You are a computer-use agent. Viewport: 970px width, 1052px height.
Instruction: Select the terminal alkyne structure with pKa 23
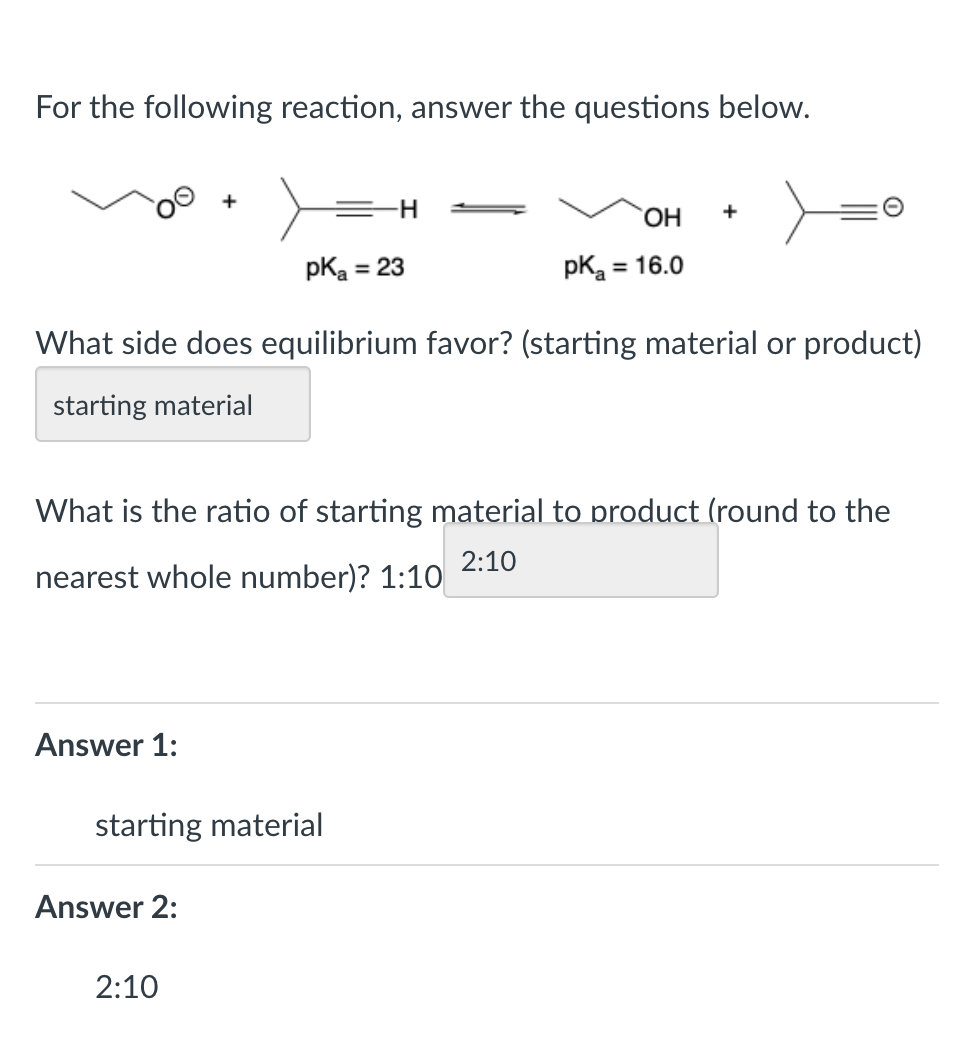pyautogui.click(x=345, y=208)
